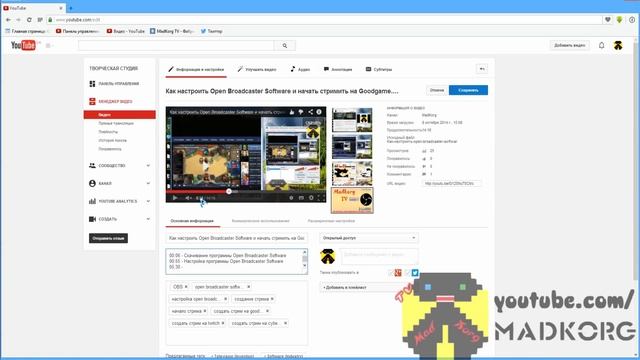Click the green lock security icon

[x=50, y=20]
